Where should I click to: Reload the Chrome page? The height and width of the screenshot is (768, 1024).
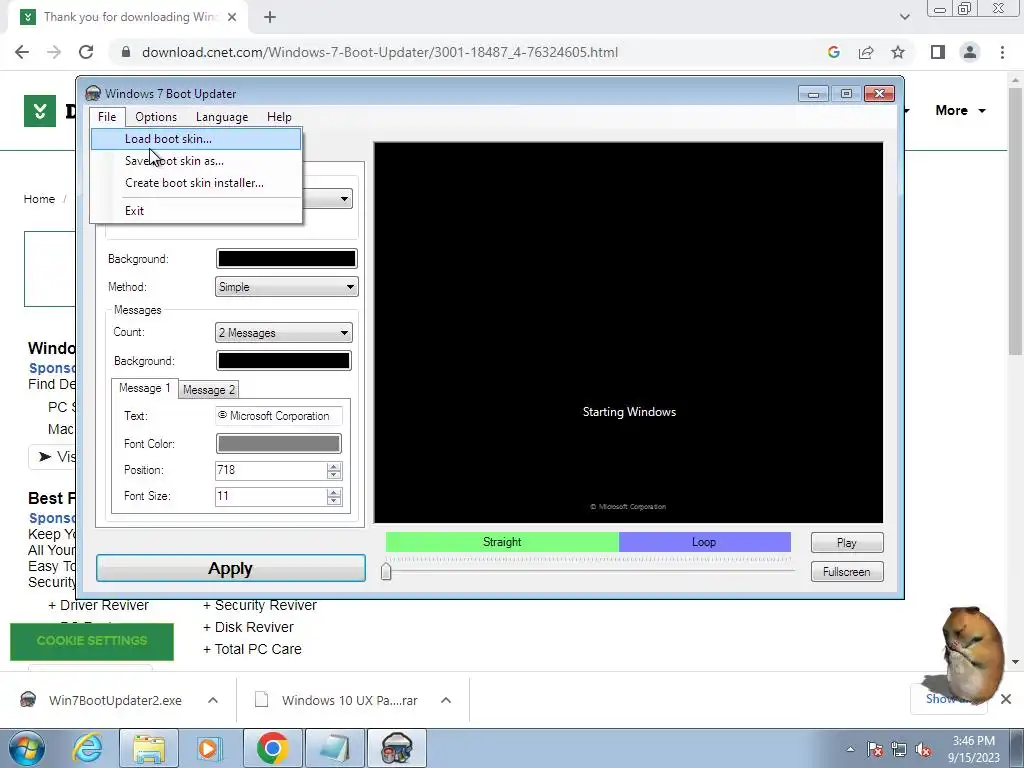pyautogui.click(x=86, y=52)
